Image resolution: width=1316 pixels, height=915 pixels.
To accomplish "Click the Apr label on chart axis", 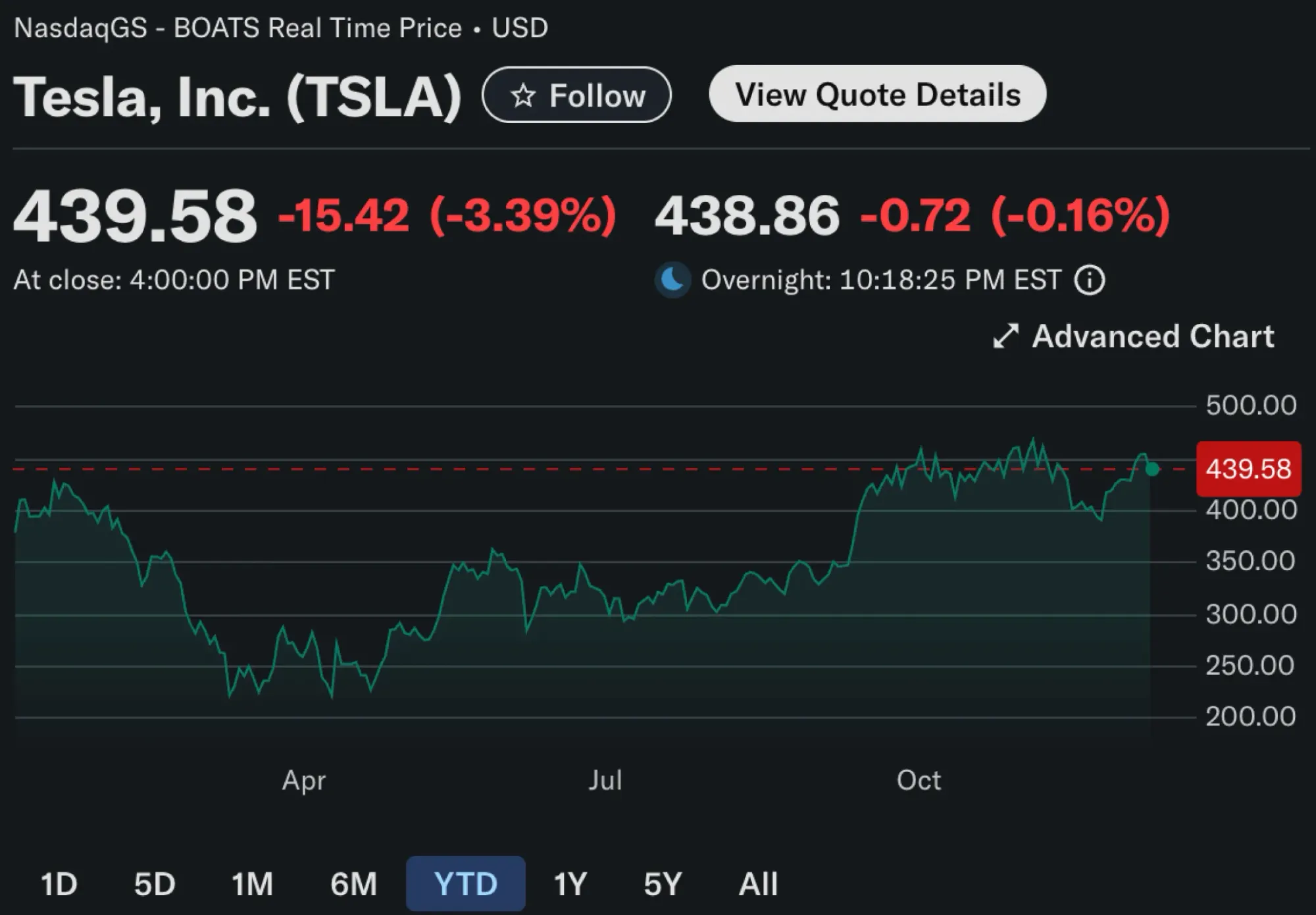I will click(304, 781).
